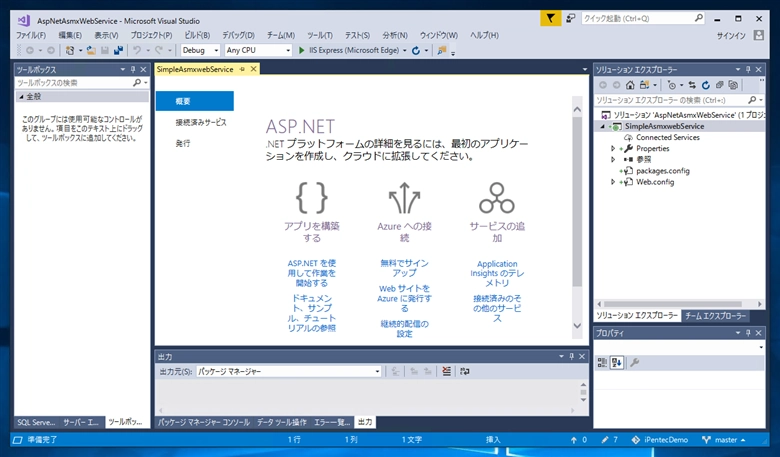
Task: Click Alphabetical sort icon in Properties panel
Action: coord(617,363)
